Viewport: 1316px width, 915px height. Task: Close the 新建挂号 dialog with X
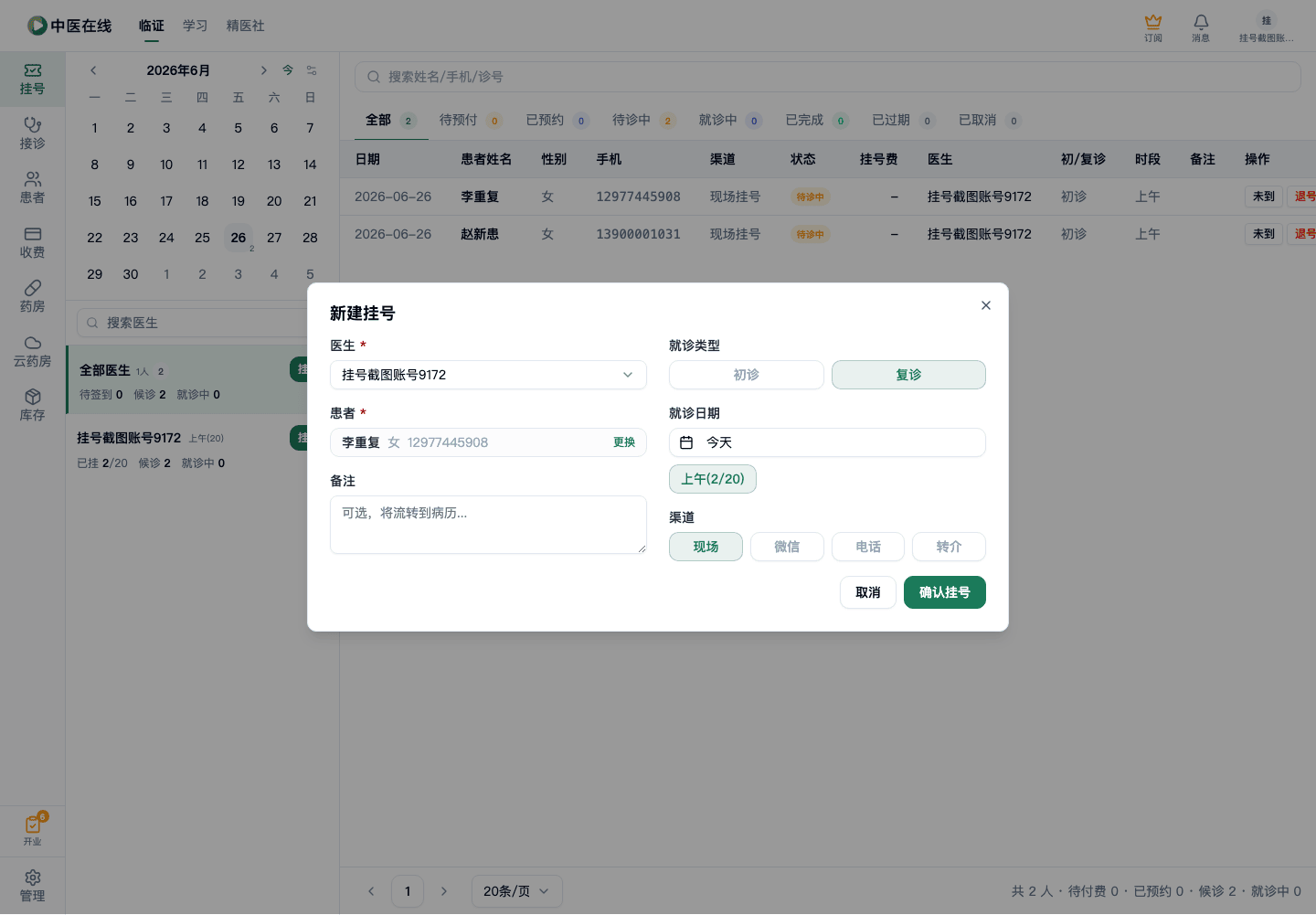point(985,305)
